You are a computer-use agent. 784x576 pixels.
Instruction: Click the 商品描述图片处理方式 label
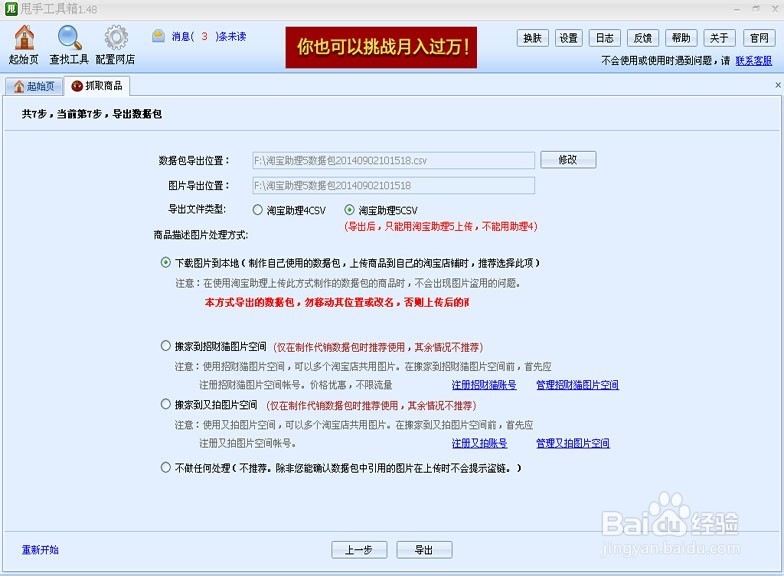[201, 234]
